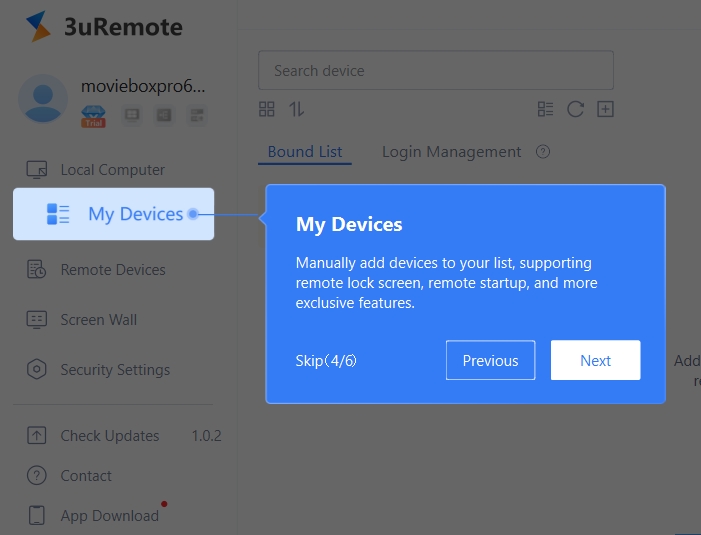Switch to grid view icon

[x=267, y=109]
